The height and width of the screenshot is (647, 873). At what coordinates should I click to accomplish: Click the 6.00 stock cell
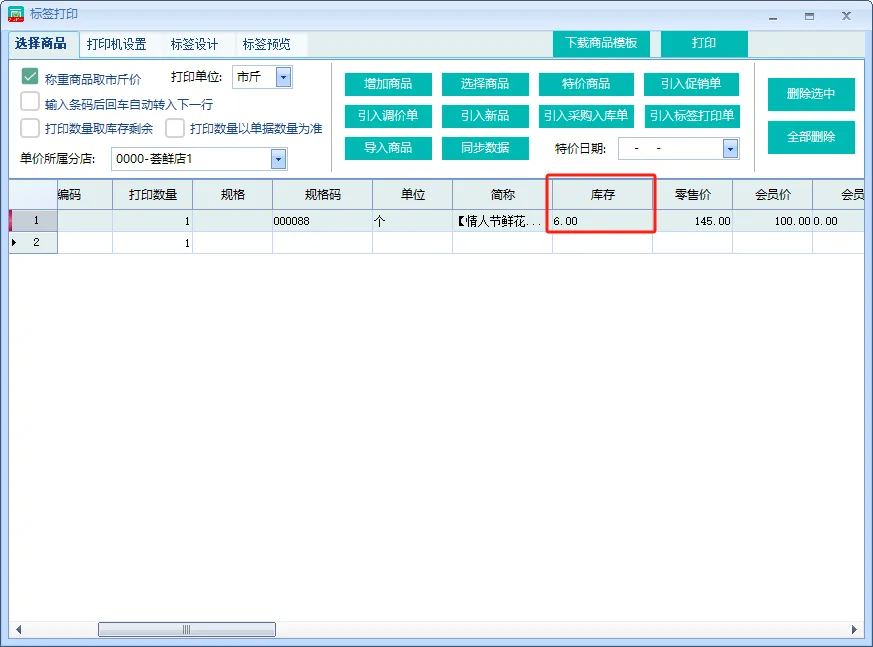pyautogui.click(x=602, y=221)
